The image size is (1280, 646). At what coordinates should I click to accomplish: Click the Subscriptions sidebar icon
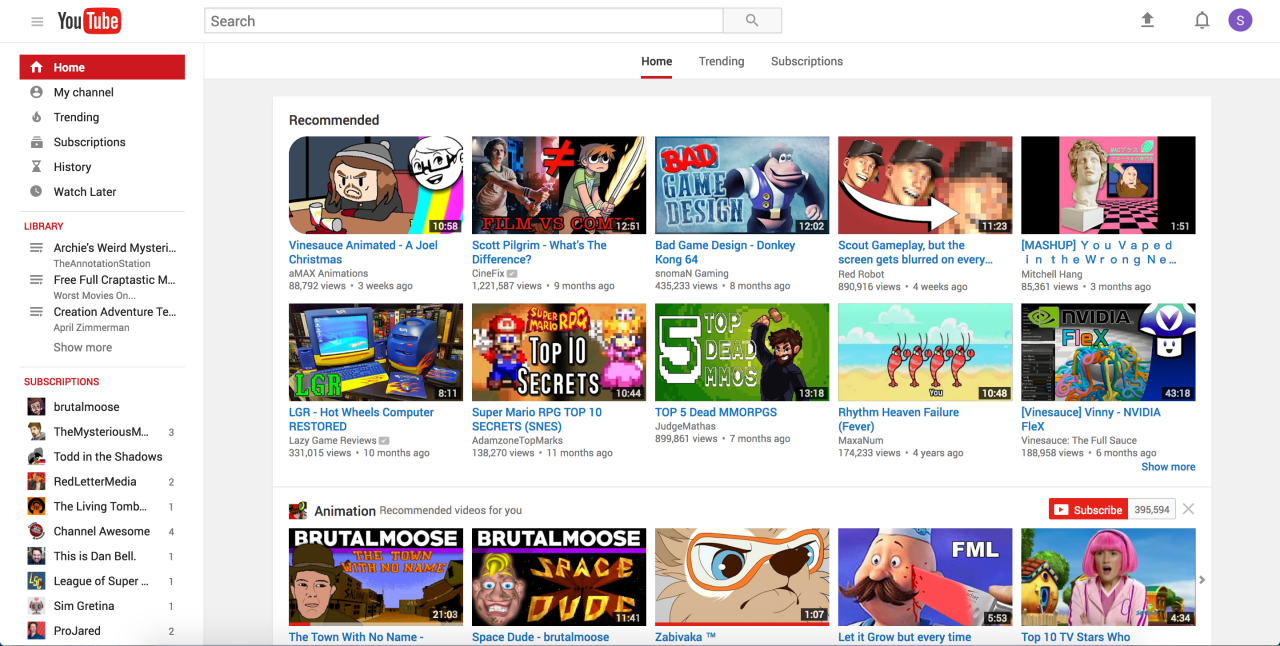point(36,142)
